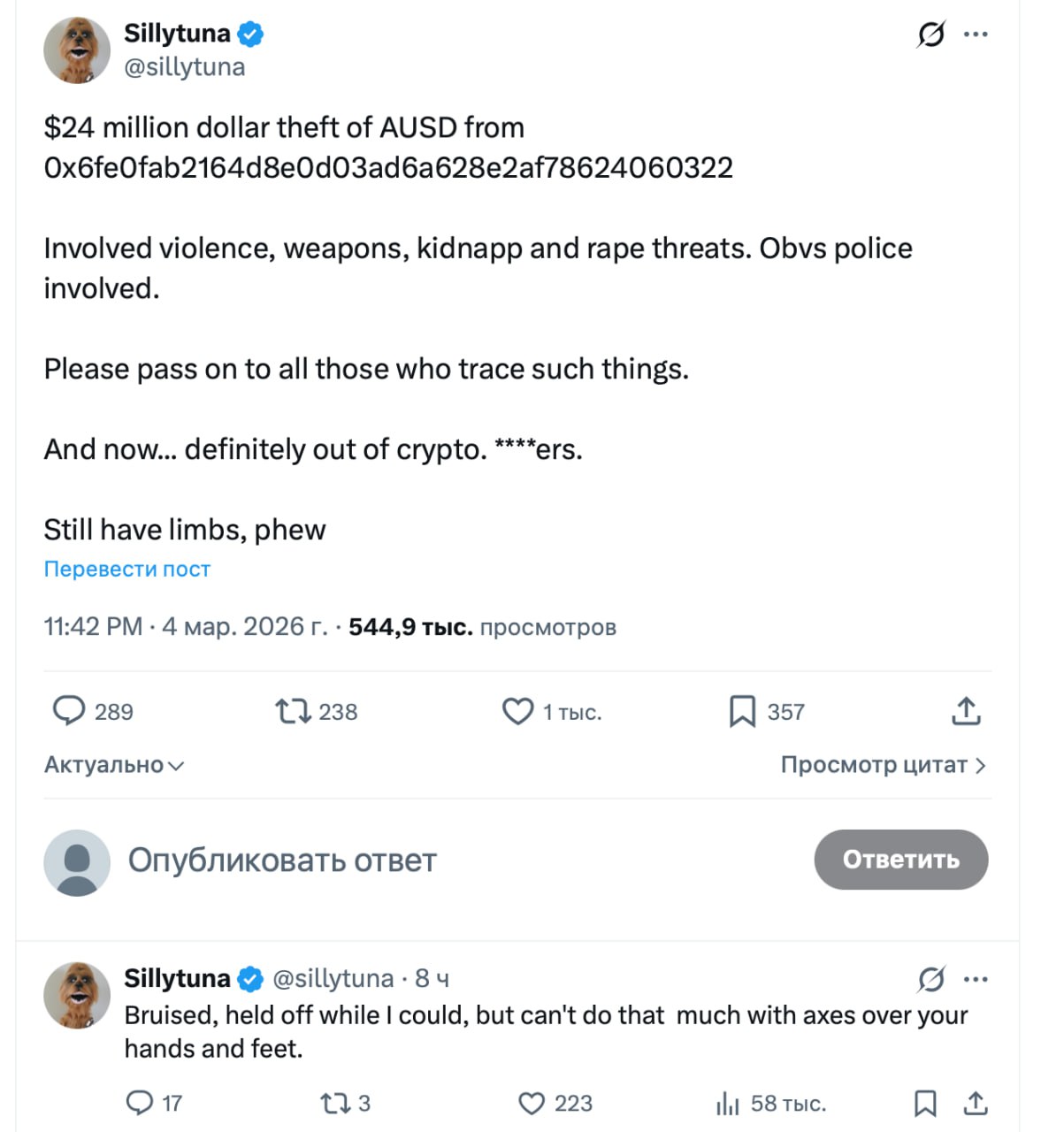The image size is (1064, 1132).
Task: Open Sillytuna profile avatar at top
Action: tap(77, 50)
